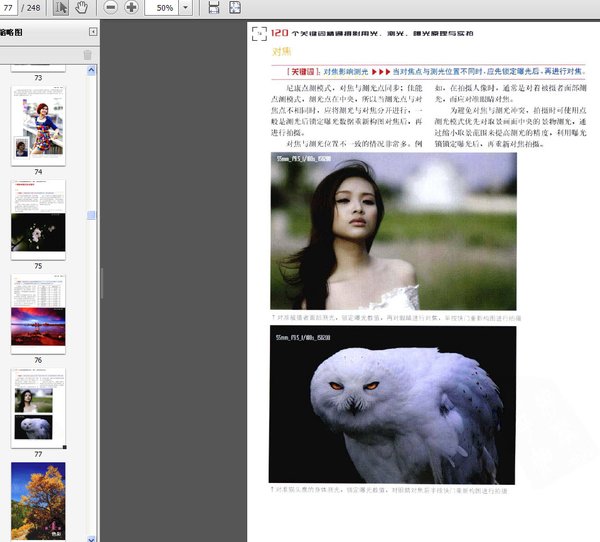Zoom in with the plus button

click(131, 7)
